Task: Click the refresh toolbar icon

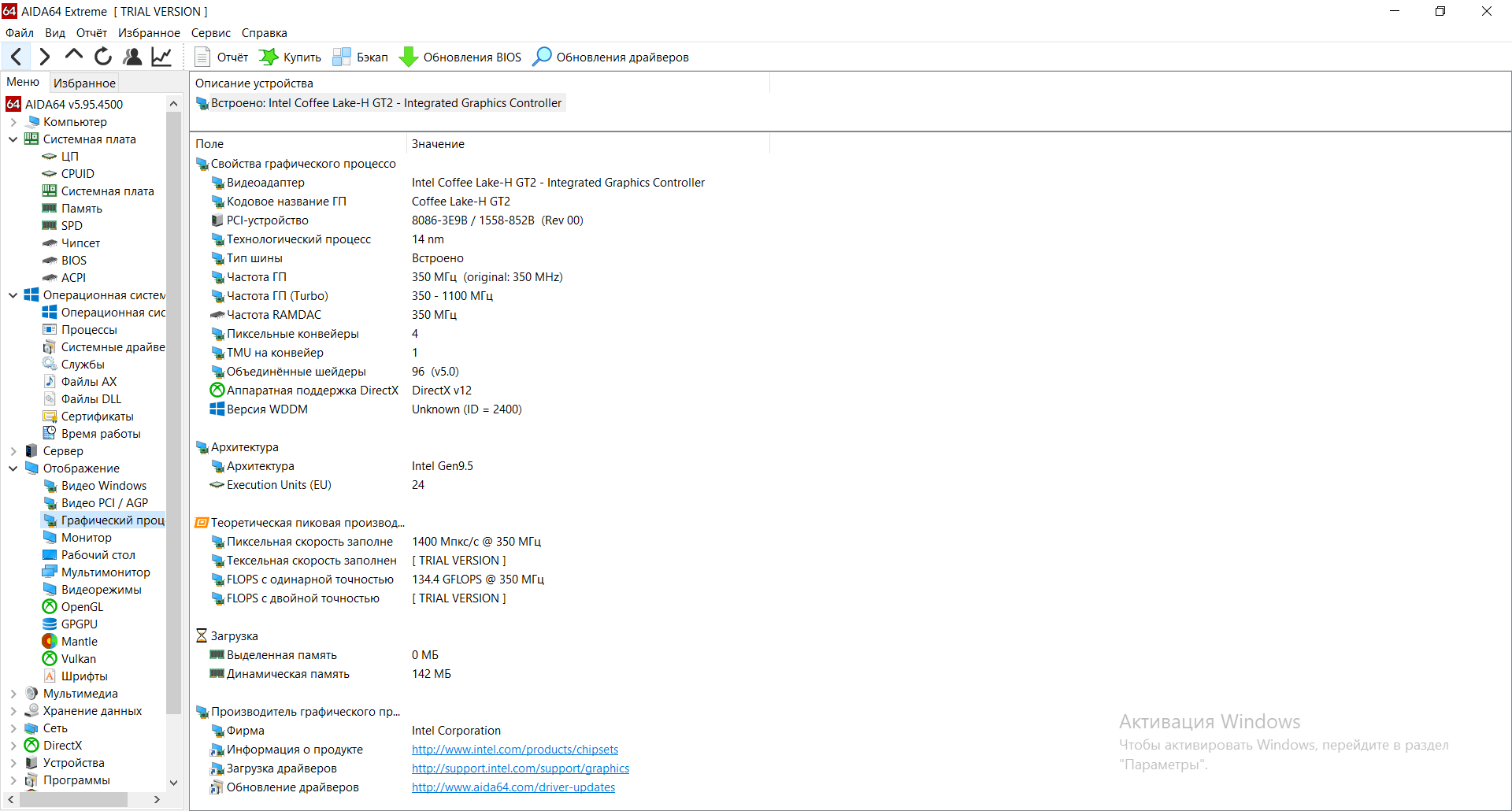Action: (x=103, y=57)
